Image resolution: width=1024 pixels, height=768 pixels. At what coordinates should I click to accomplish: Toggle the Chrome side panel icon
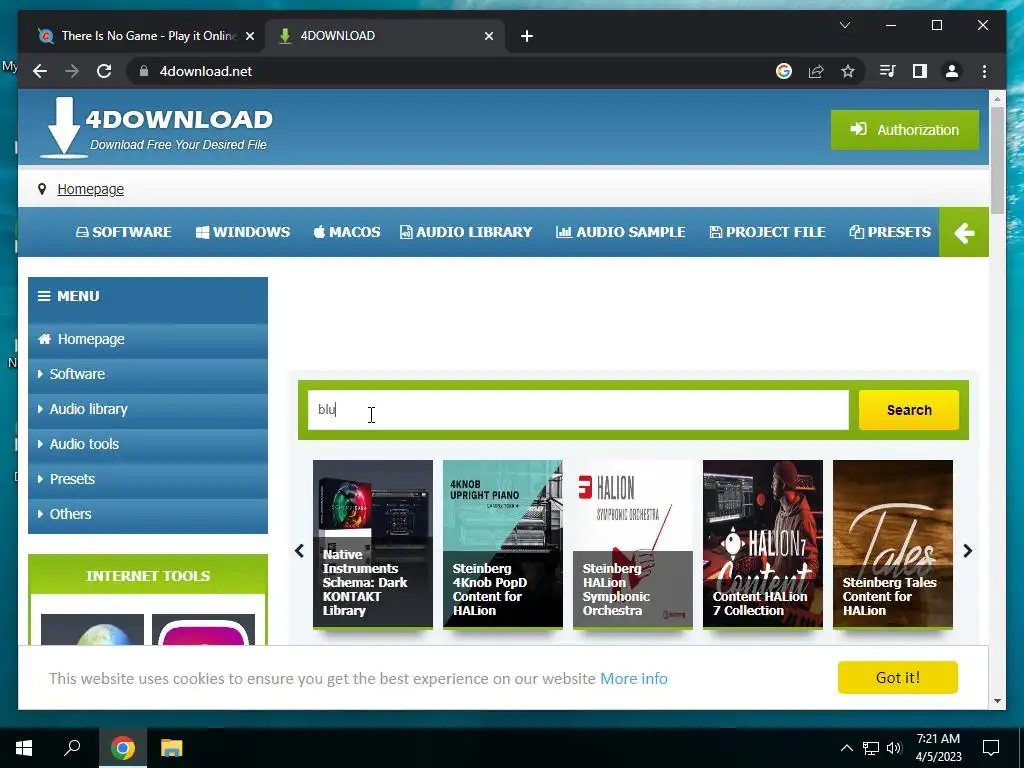click(x=920, y=71)
